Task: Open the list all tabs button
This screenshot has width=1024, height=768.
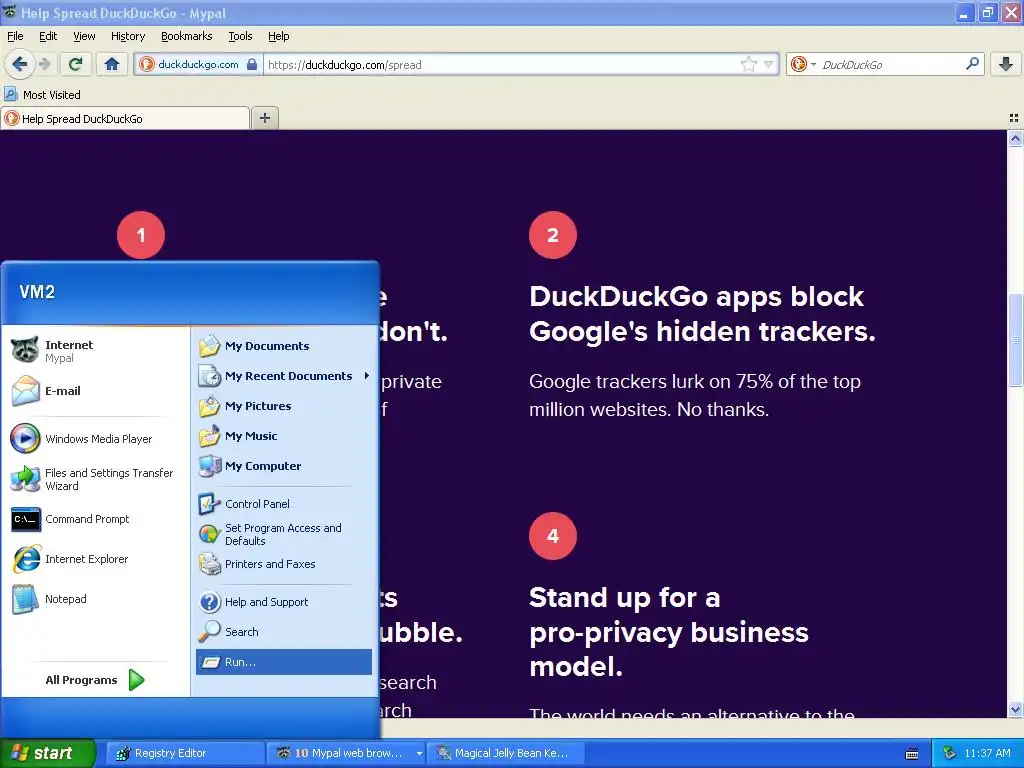Action: pyautogui.click(x=1014, y=118)
